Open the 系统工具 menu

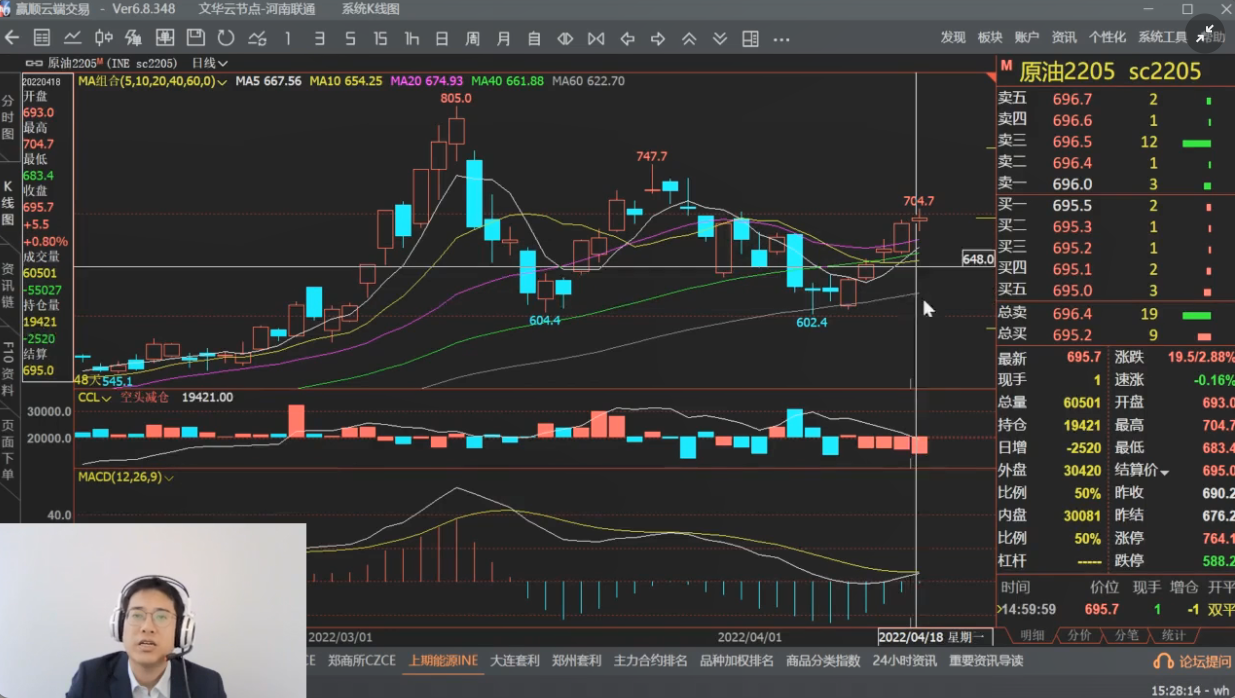[1162, 37]
